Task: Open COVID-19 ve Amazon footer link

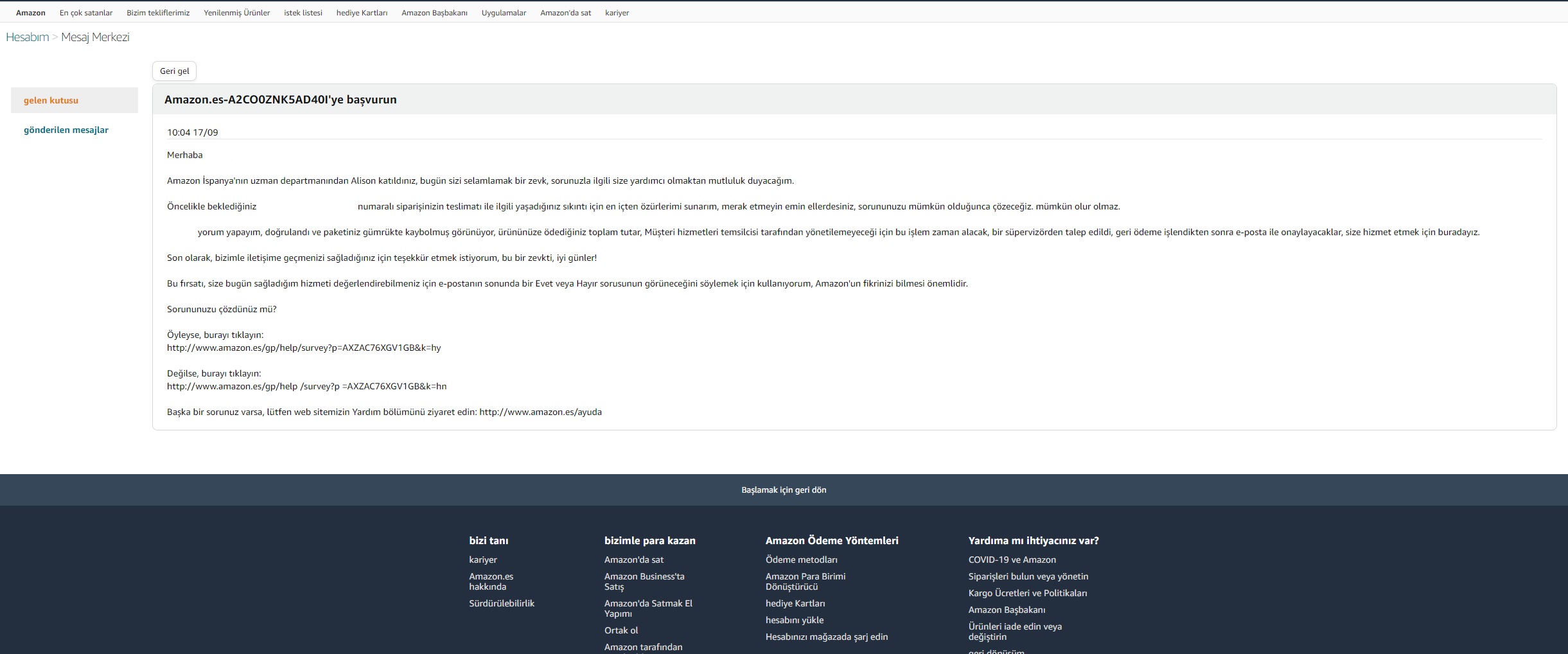Action: [x=1012, y=560]
